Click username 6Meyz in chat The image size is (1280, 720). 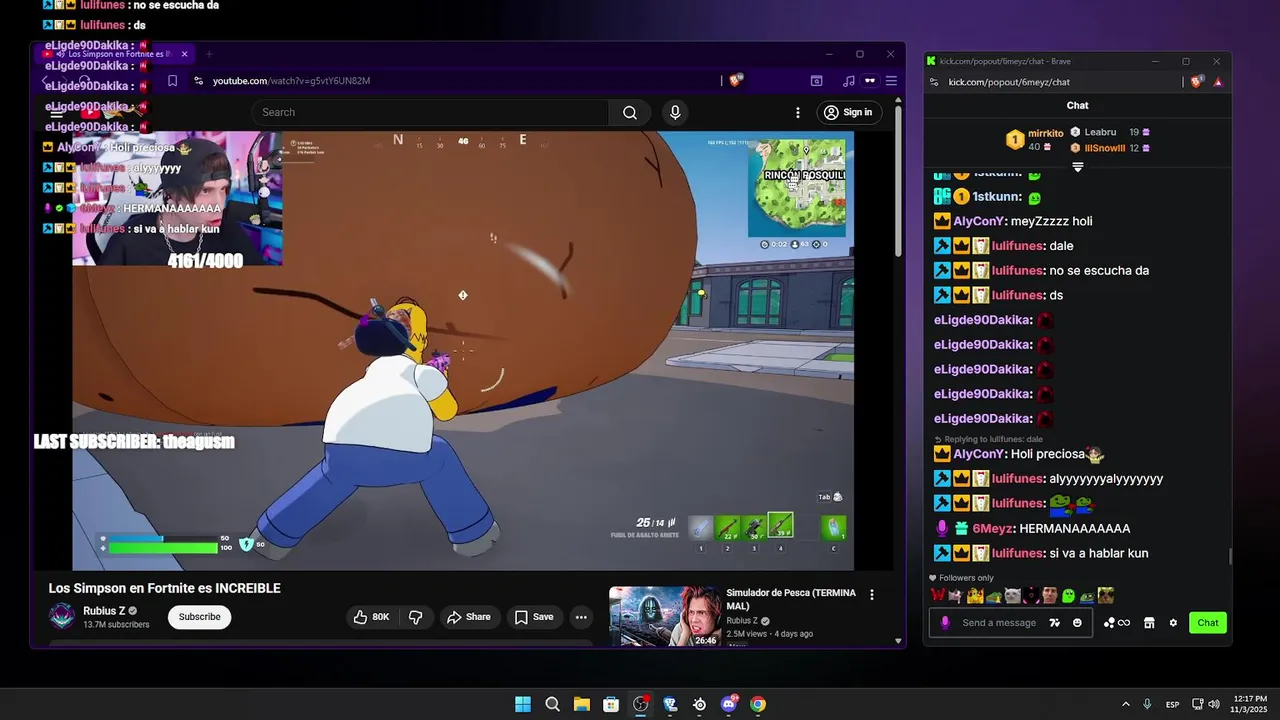point(993,528)
